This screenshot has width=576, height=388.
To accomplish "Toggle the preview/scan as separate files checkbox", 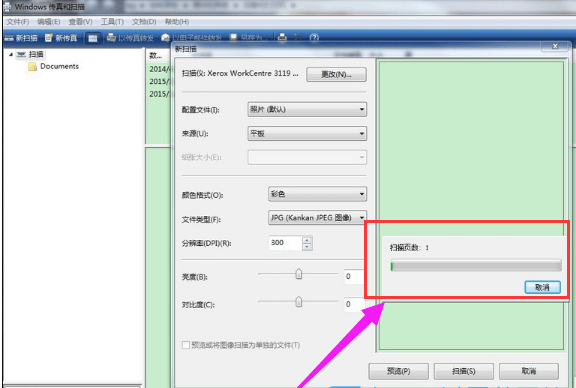I will [x=186, y=345].
